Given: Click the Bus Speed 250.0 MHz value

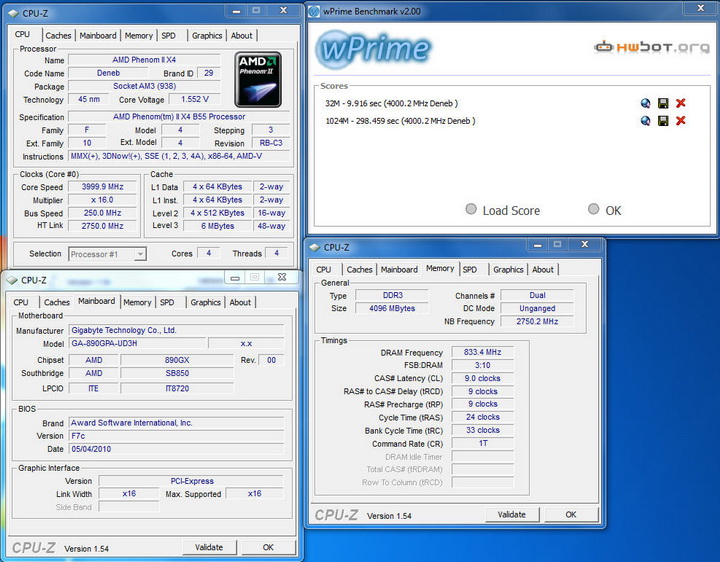Looking at the screenshot, I should click(102, 213).
